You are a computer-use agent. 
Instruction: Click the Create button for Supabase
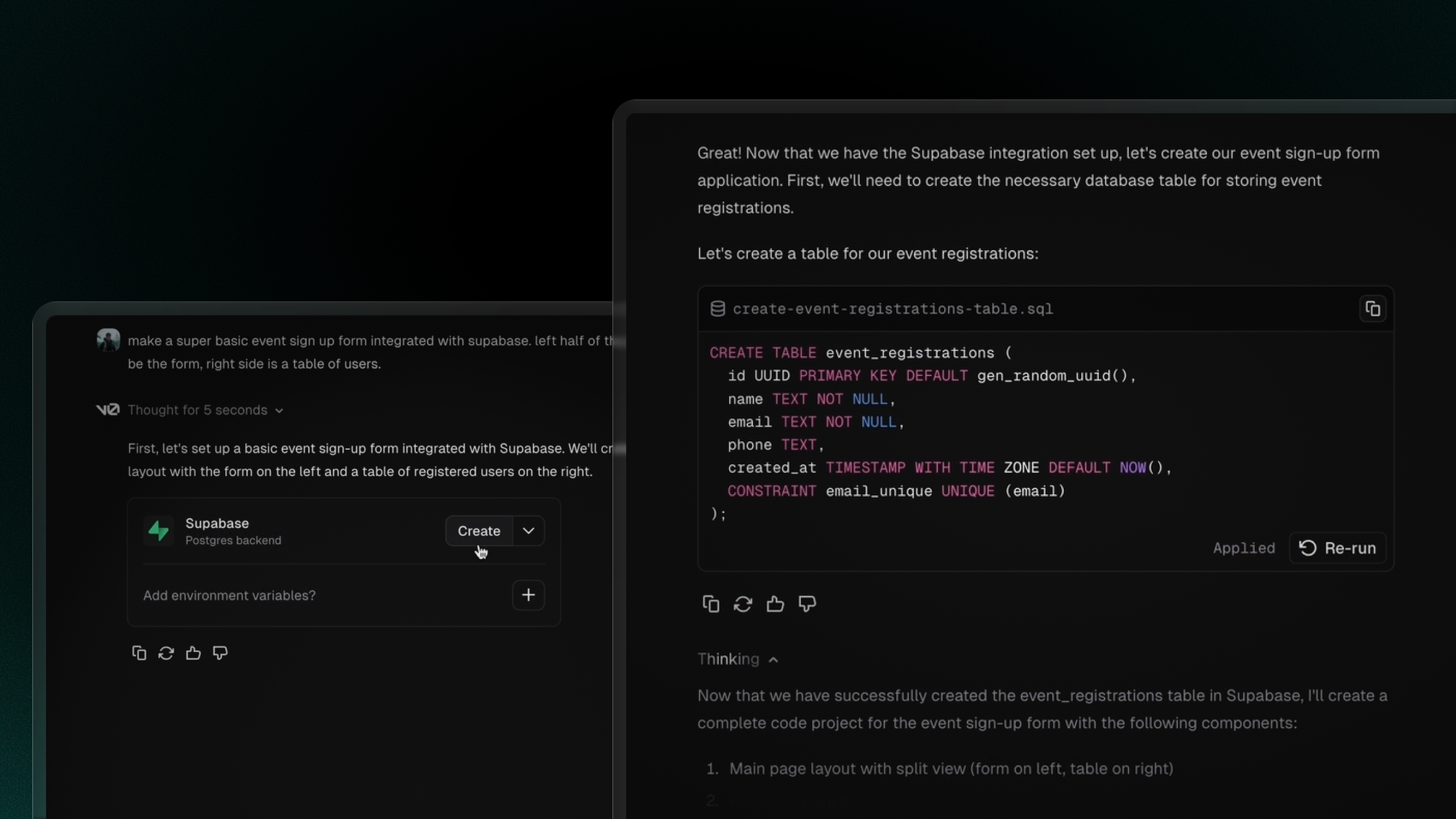[479, 531]
